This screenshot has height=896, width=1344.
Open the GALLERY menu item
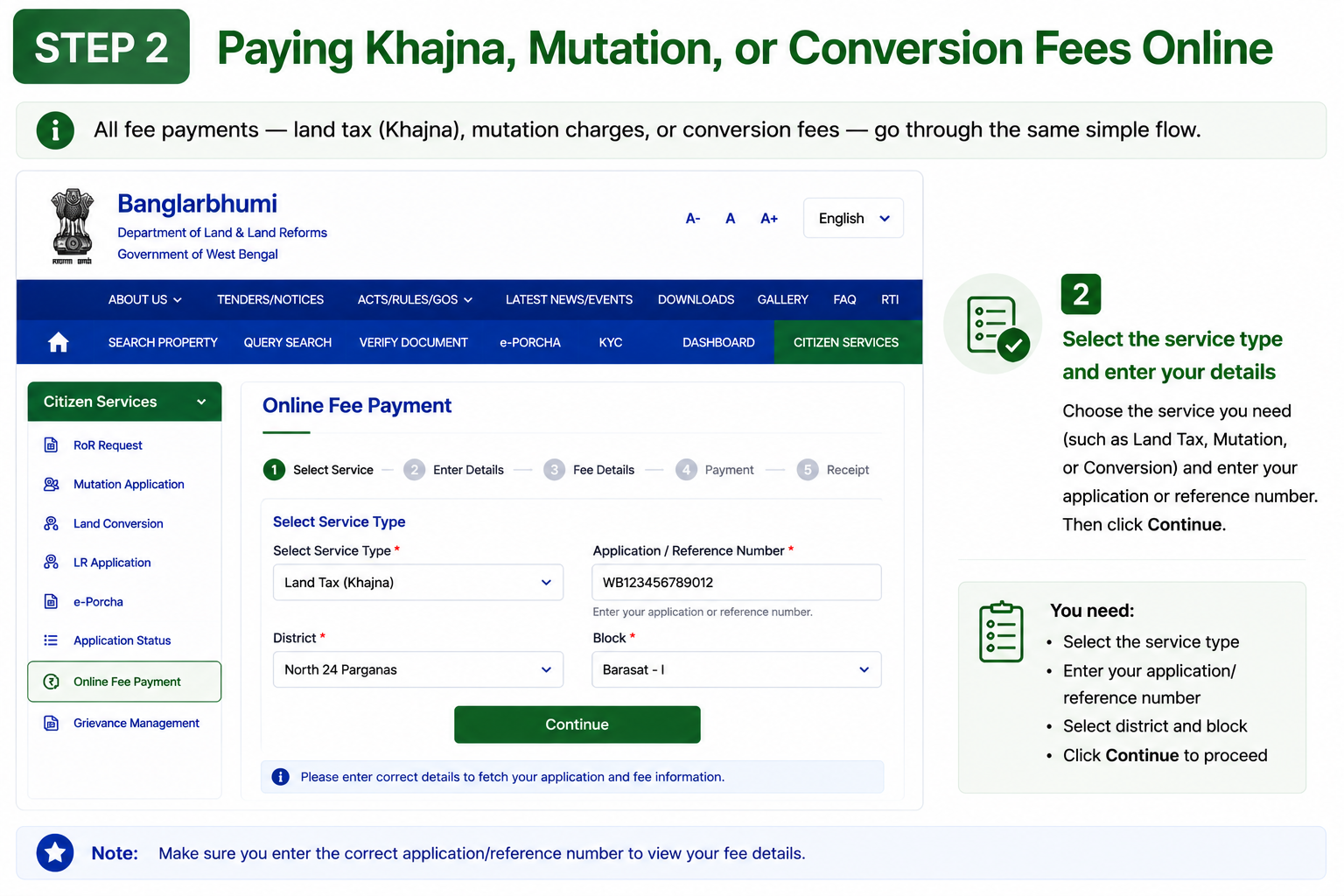782,299
